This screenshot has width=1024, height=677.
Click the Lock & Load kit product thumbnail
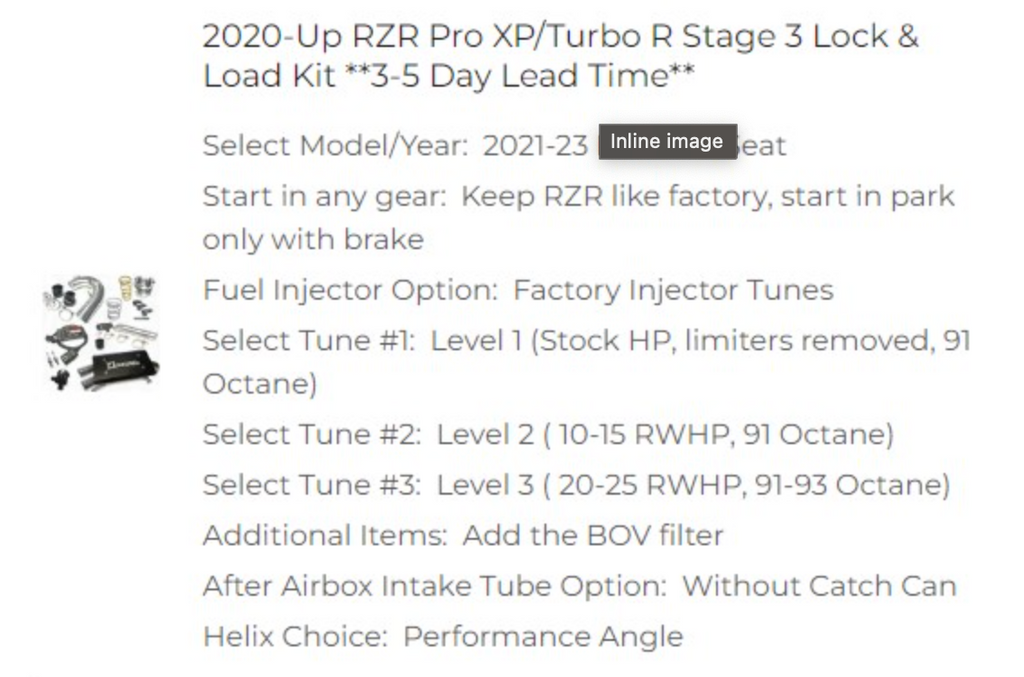click(101, 333)
